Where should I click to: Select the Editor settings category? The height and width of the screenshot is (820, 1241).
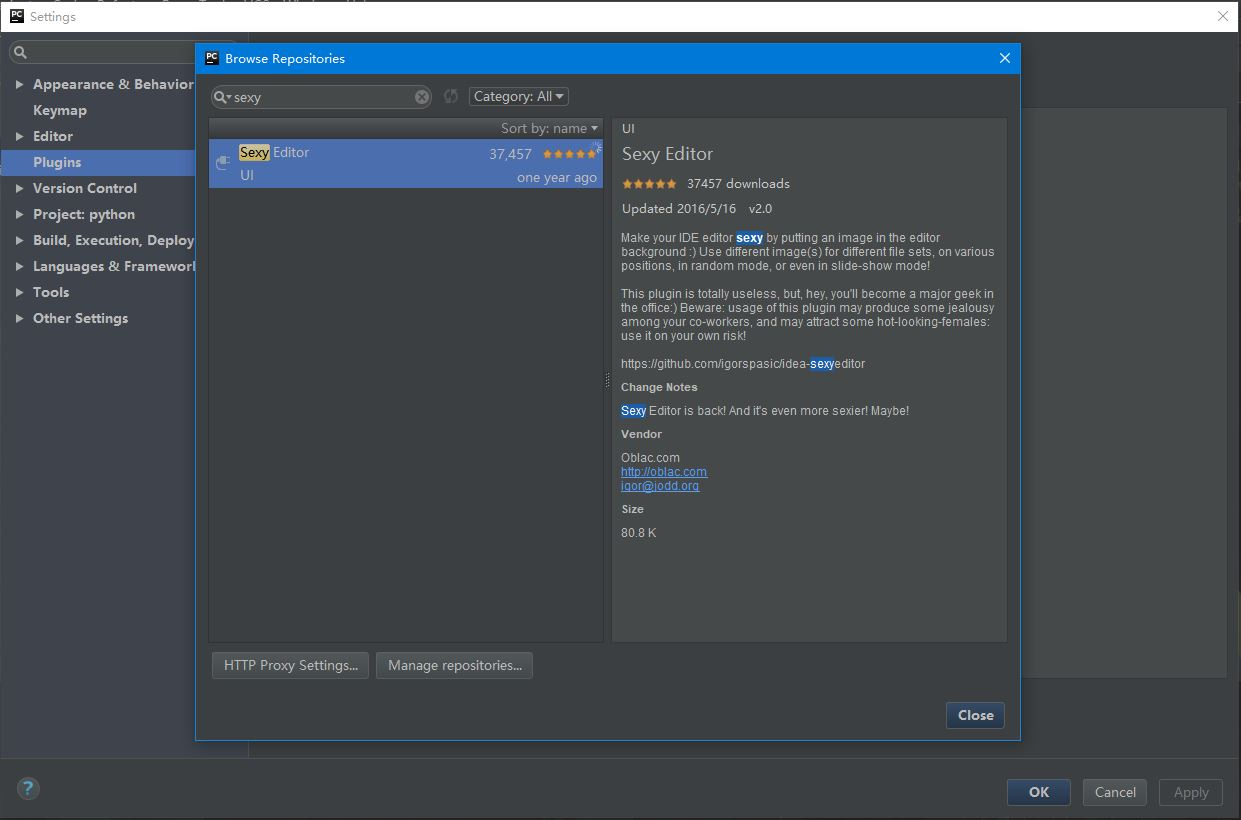(53, 136)
